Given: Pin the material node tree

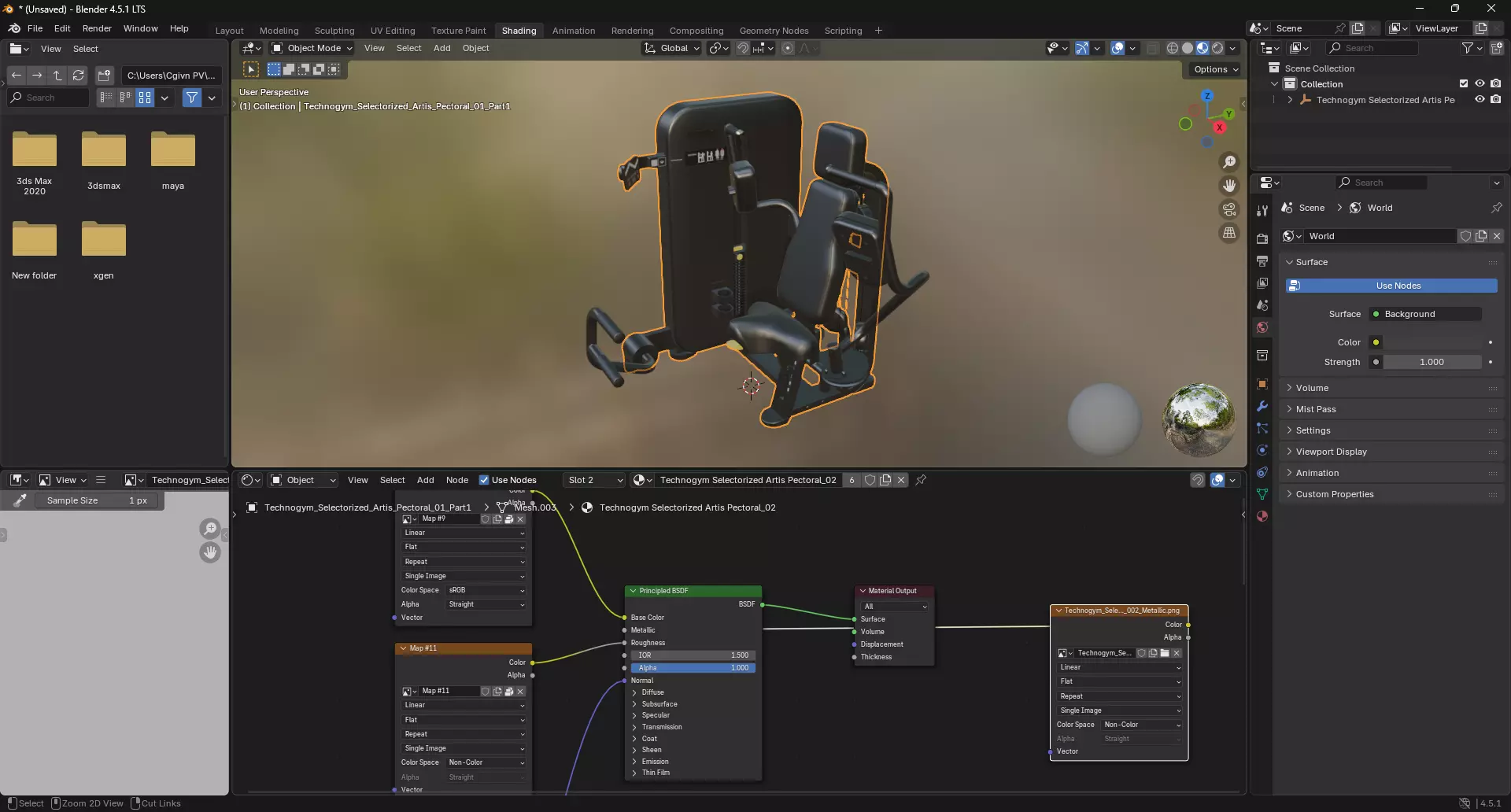Looking at the screenshot, I should tap(921, 480).
